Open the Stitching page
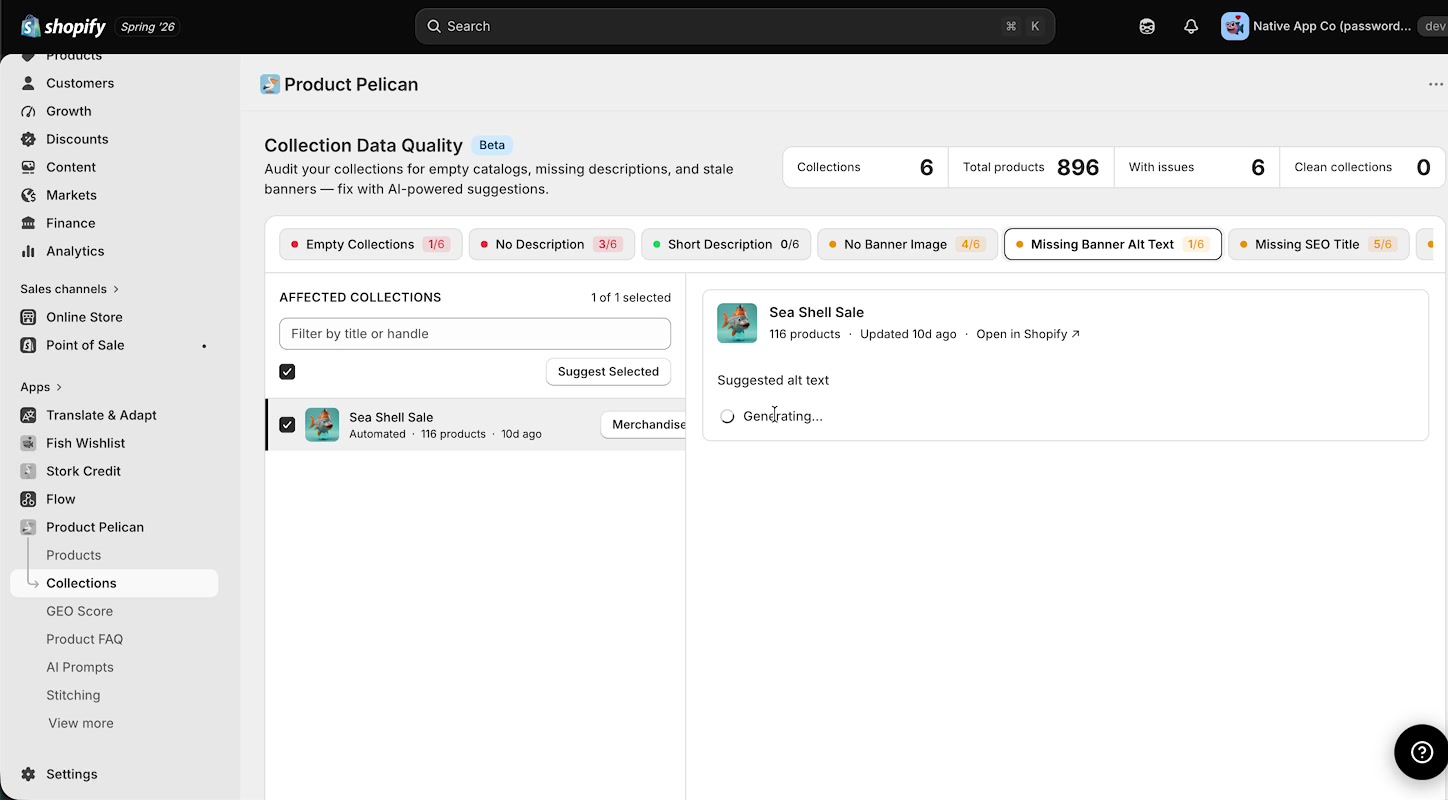 point(73,695)
